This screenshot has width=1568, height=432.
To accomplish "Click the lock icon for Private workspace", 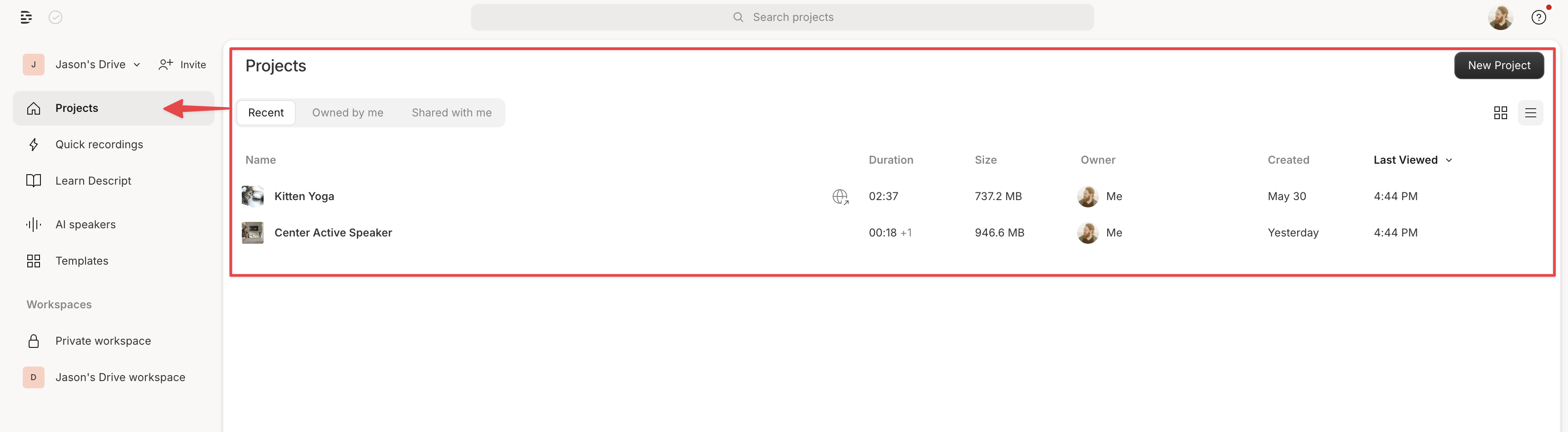I will click(x=34, y=341).
